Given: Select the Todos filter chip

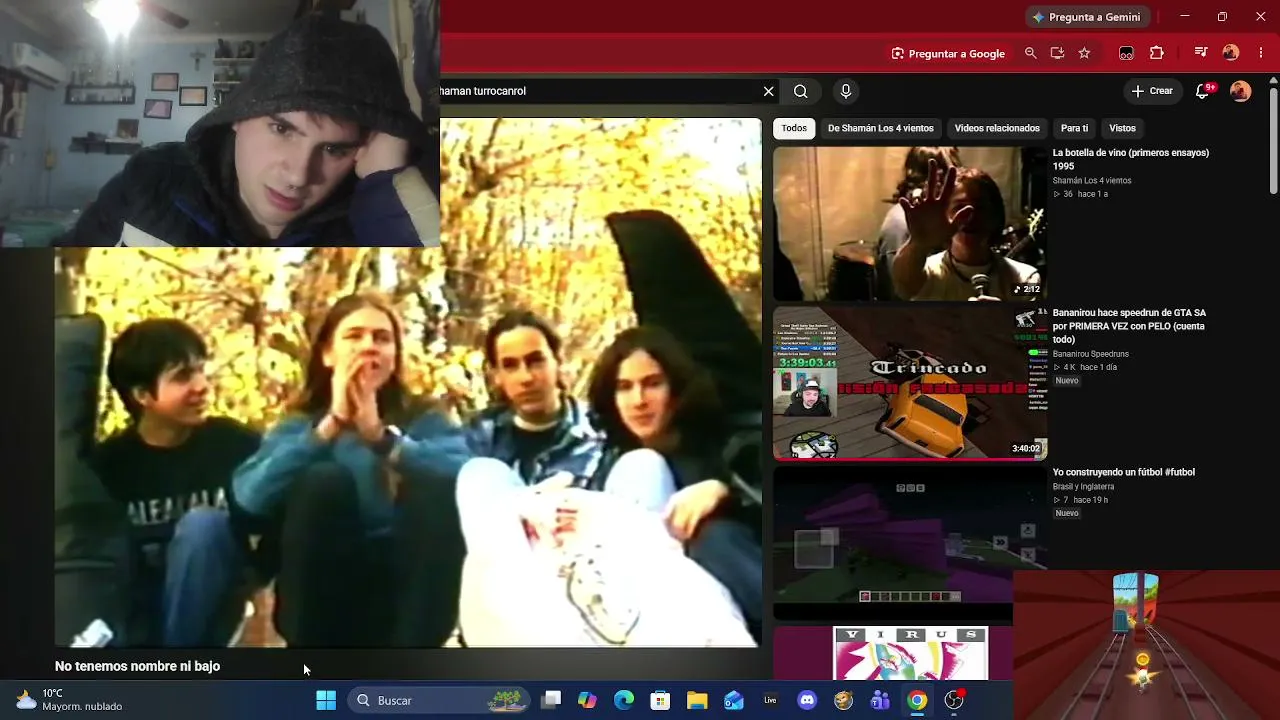Looking at the screenshot, I should tap(794, 128).
